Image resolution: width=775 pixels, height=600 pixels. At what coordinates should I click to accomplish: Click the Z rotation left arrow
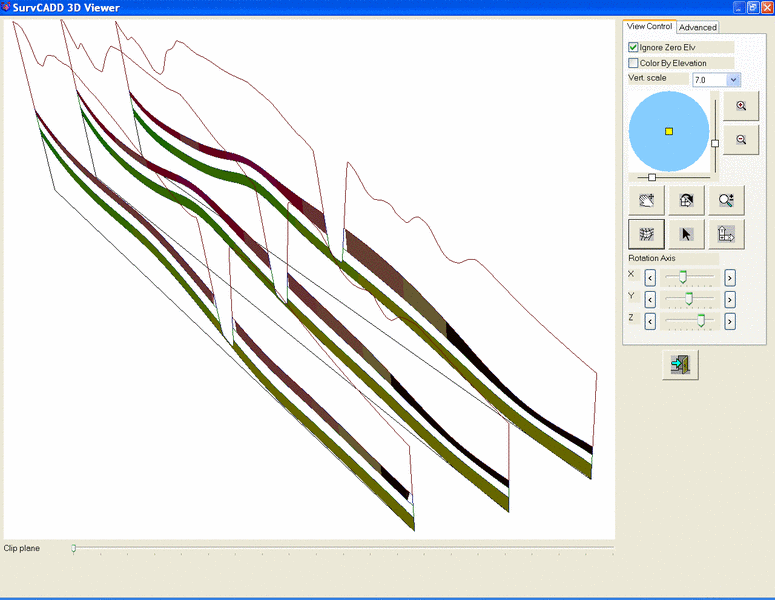(650, 321)
